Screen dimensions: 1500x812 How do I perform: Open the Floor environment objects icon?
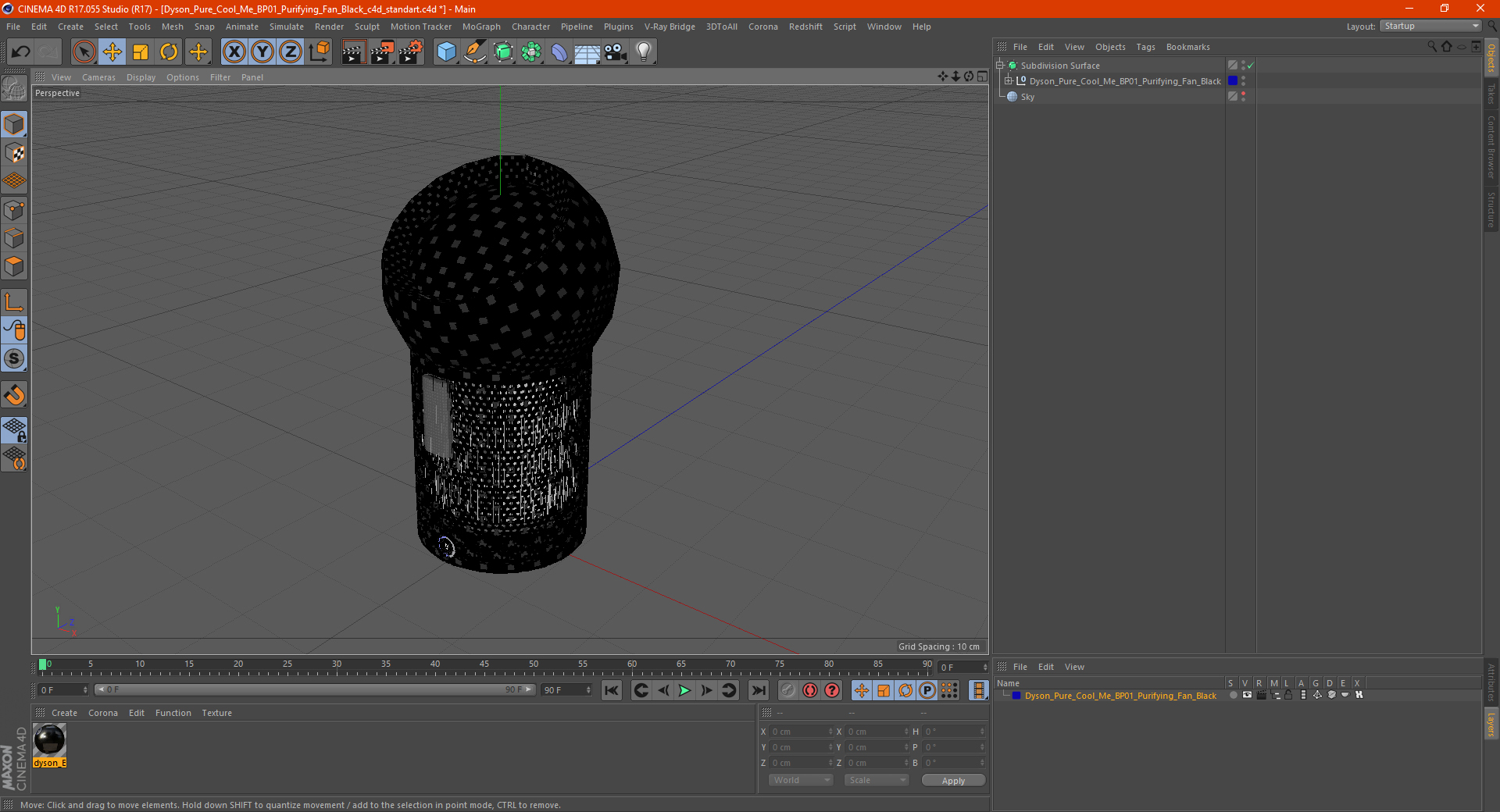(587, 52)
